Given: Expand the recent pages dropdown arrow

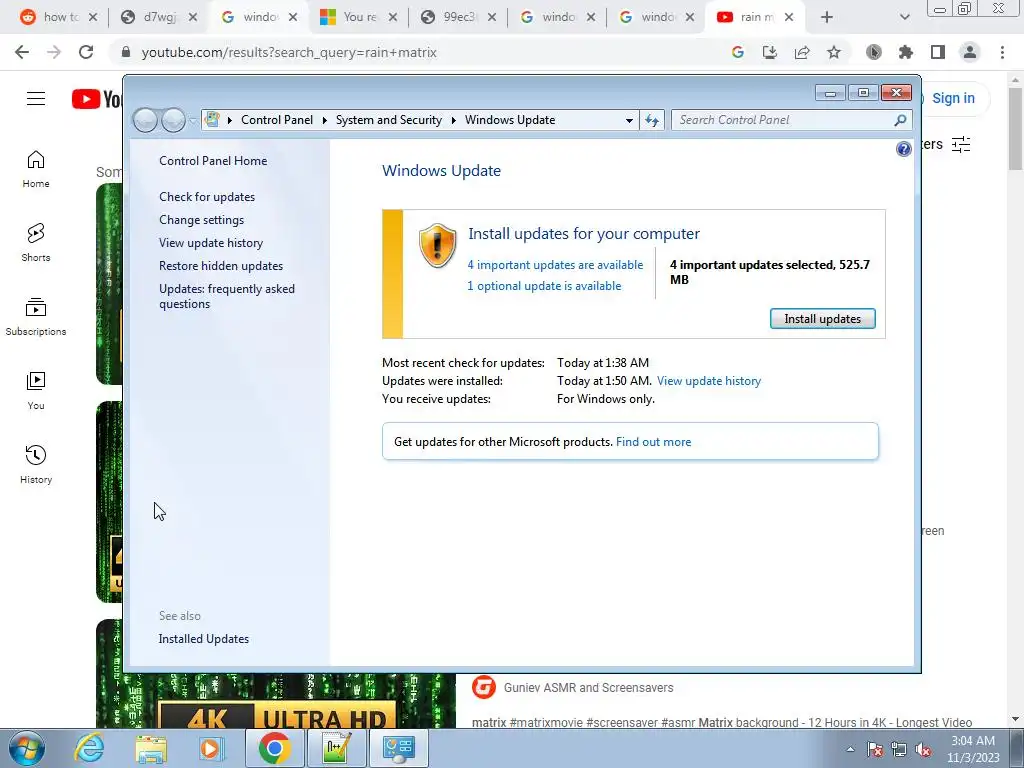Looking at the screenshot, I should (193, 121).
